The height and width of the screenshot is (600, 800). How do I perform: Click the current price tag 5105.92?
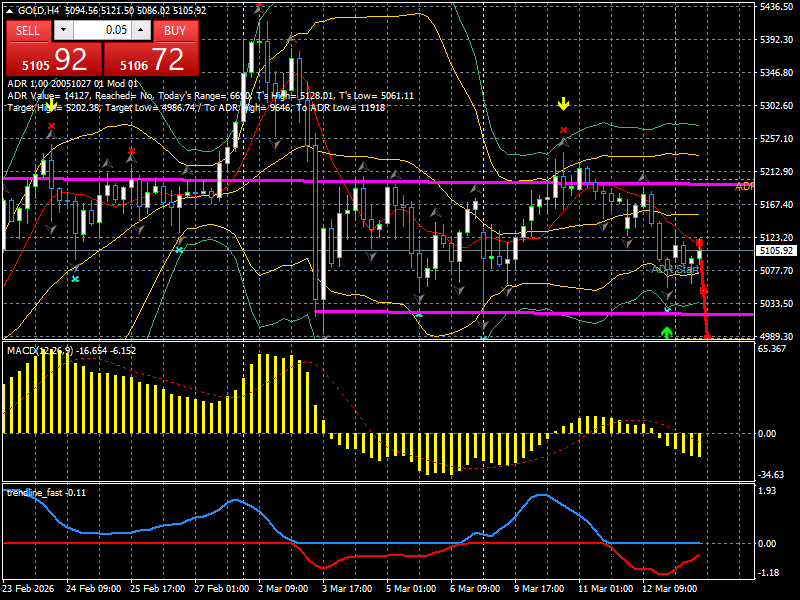(x=776, y=251)
